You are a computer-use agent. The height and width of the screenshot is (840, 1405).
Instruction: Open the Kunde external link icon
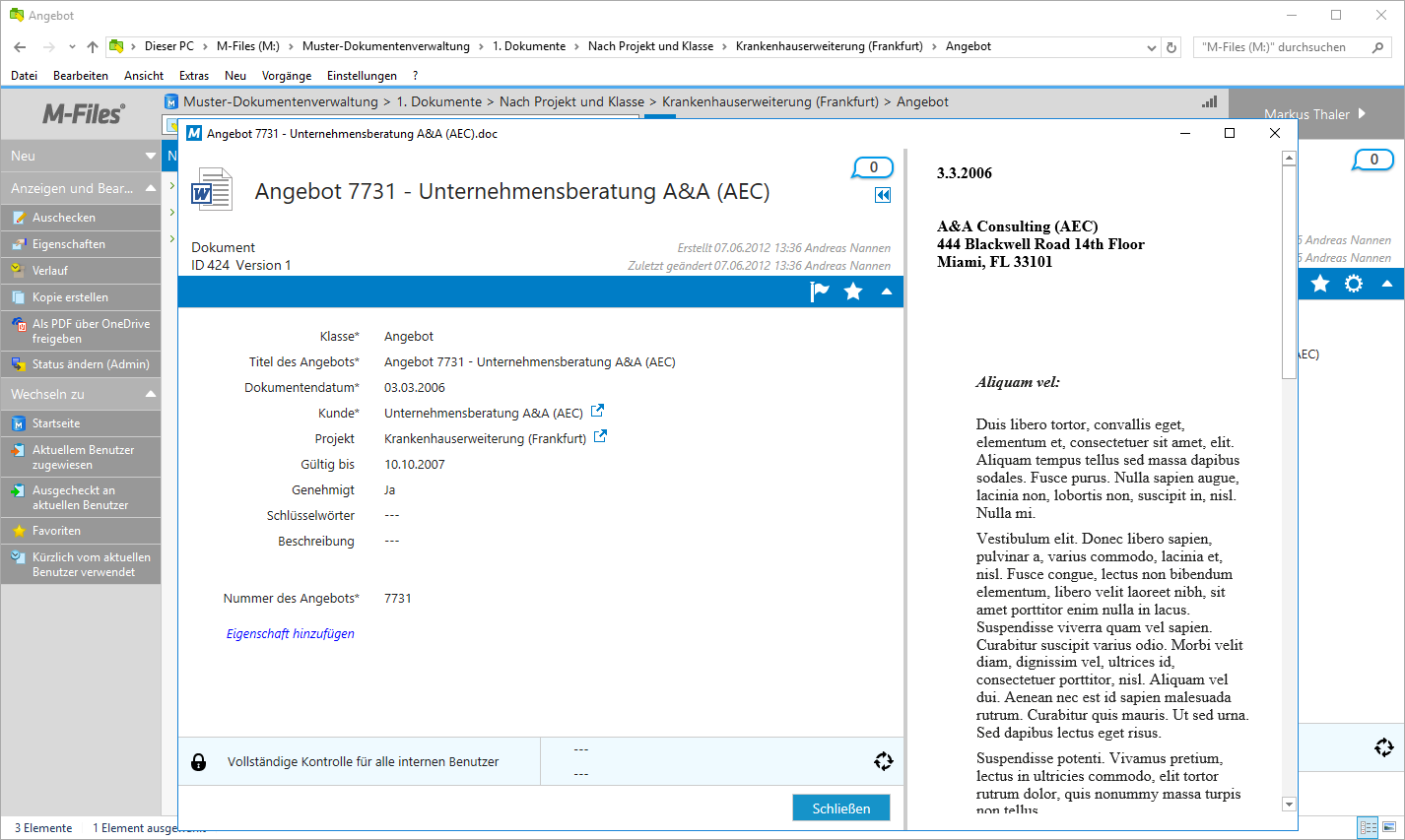click(597, 412)
